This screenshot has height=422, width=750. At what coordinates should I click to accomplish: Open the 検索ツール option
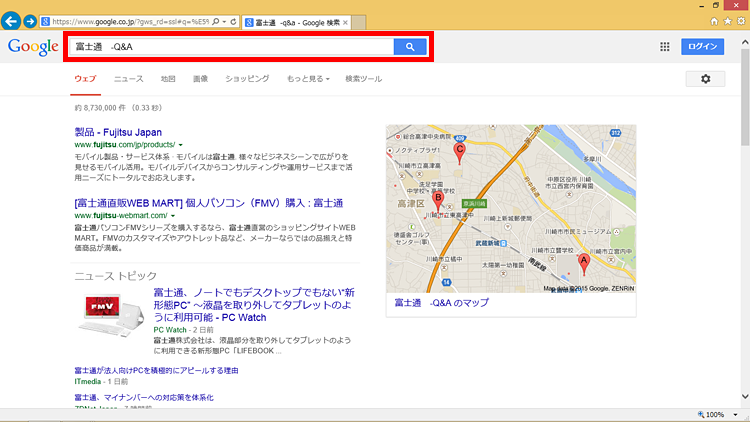(x=363, y=79)
